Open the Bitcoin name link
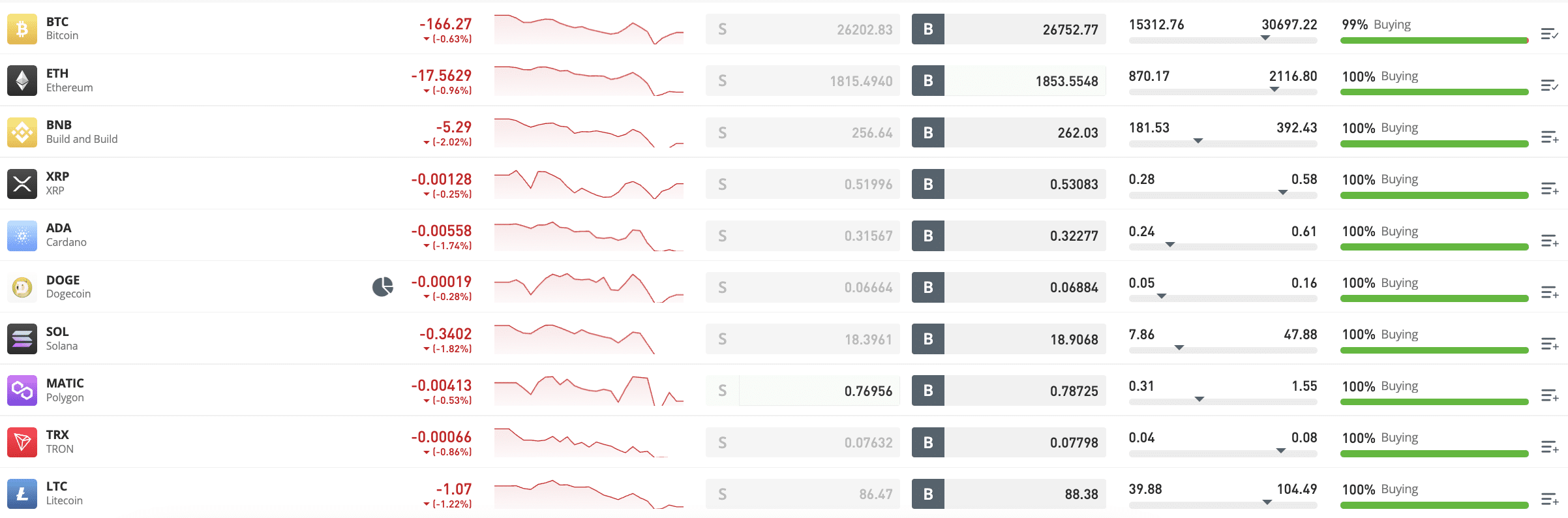The image size is (1568, 518). (x=62, y=36)
